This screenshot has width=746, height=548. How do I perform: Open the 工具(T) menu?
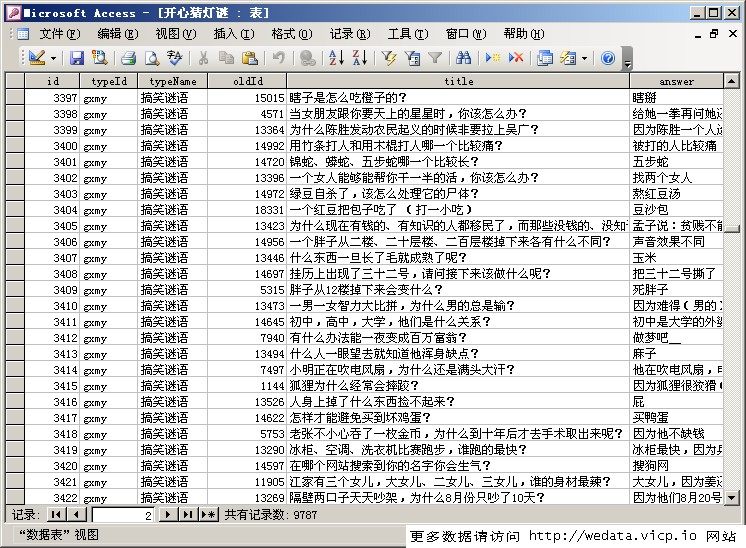click(408, 34)
